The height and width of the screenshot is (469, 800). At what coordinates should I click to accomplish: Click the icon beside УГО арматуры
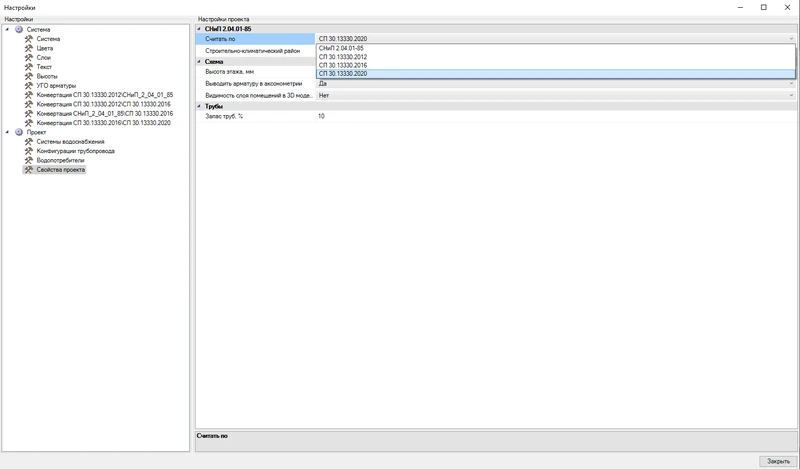[x=28, y=86]
